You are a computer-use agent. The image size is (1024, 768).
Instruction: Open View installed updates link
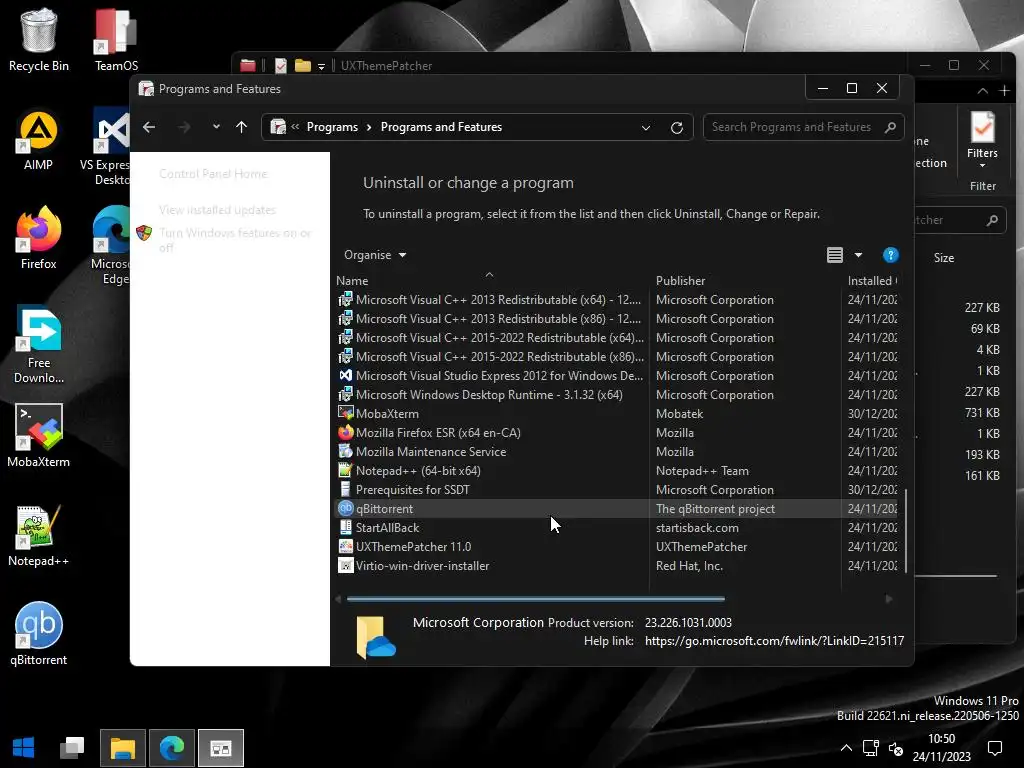tap(217, 210)
